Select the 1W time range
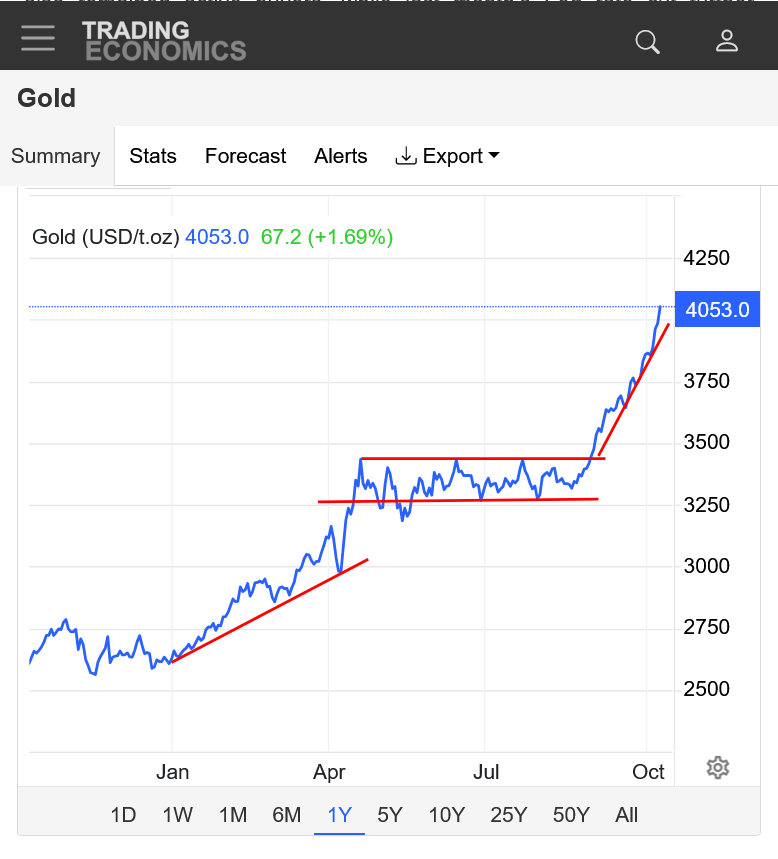 tap(177, 815)
